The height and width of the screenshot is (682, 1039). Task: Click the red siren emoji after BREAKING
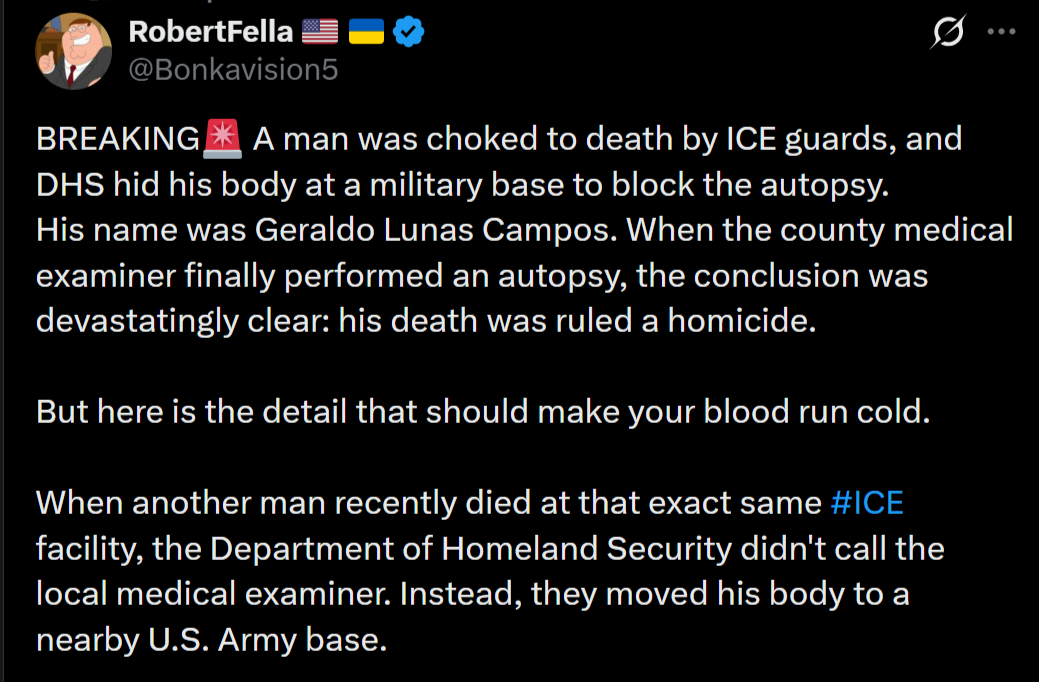coord(222,138)
